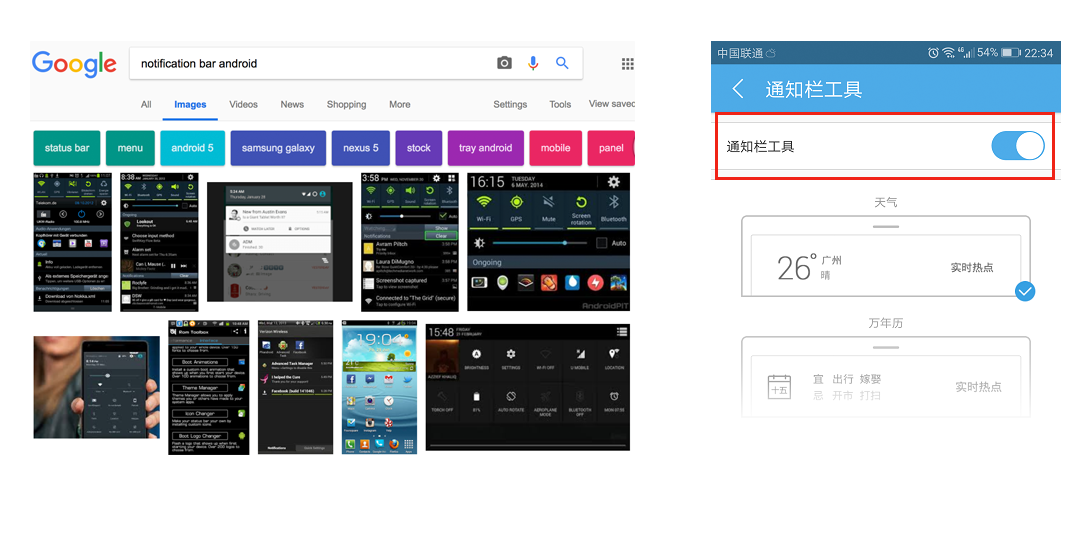Filter by stock chip
Image resolution: width=1091 pixels, height=536 pixels.
click(419, 148)
